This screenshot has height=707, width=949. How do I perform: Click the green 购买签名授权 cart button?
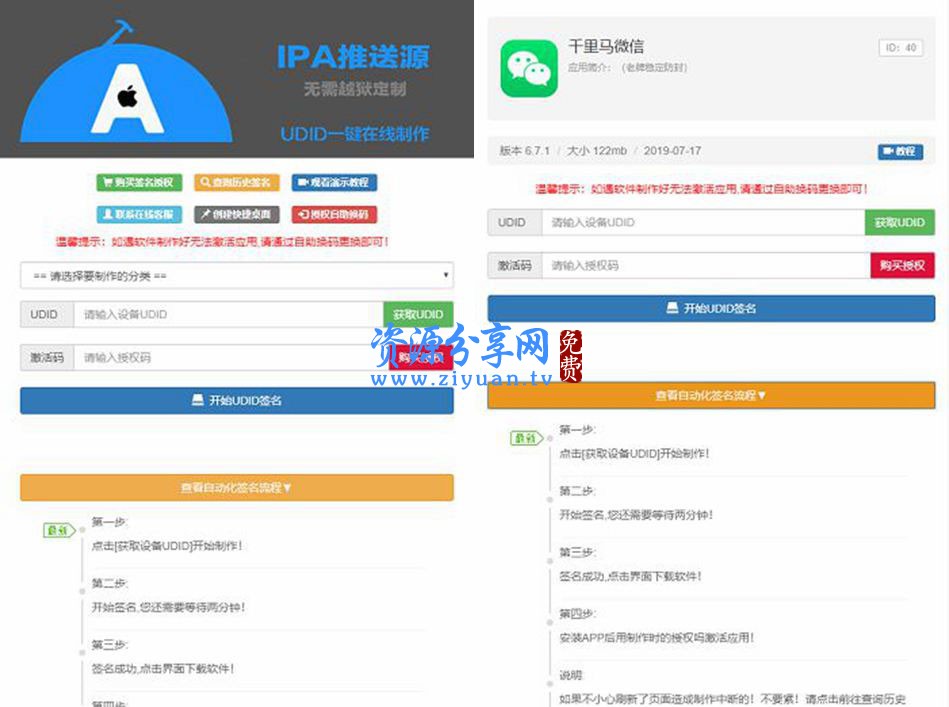pyautogui.click(x=139, y=182)
